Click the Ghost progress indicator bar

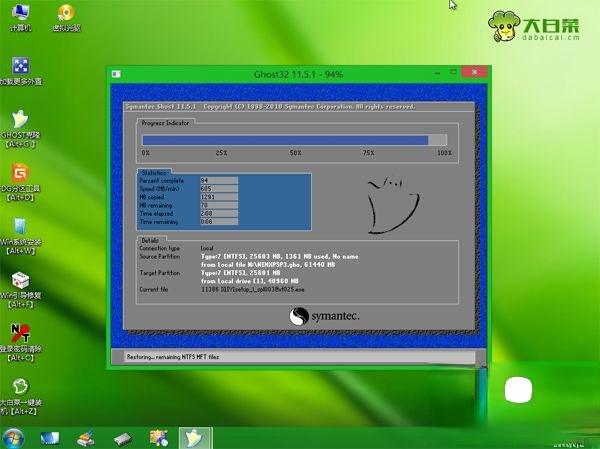[295, 141]
